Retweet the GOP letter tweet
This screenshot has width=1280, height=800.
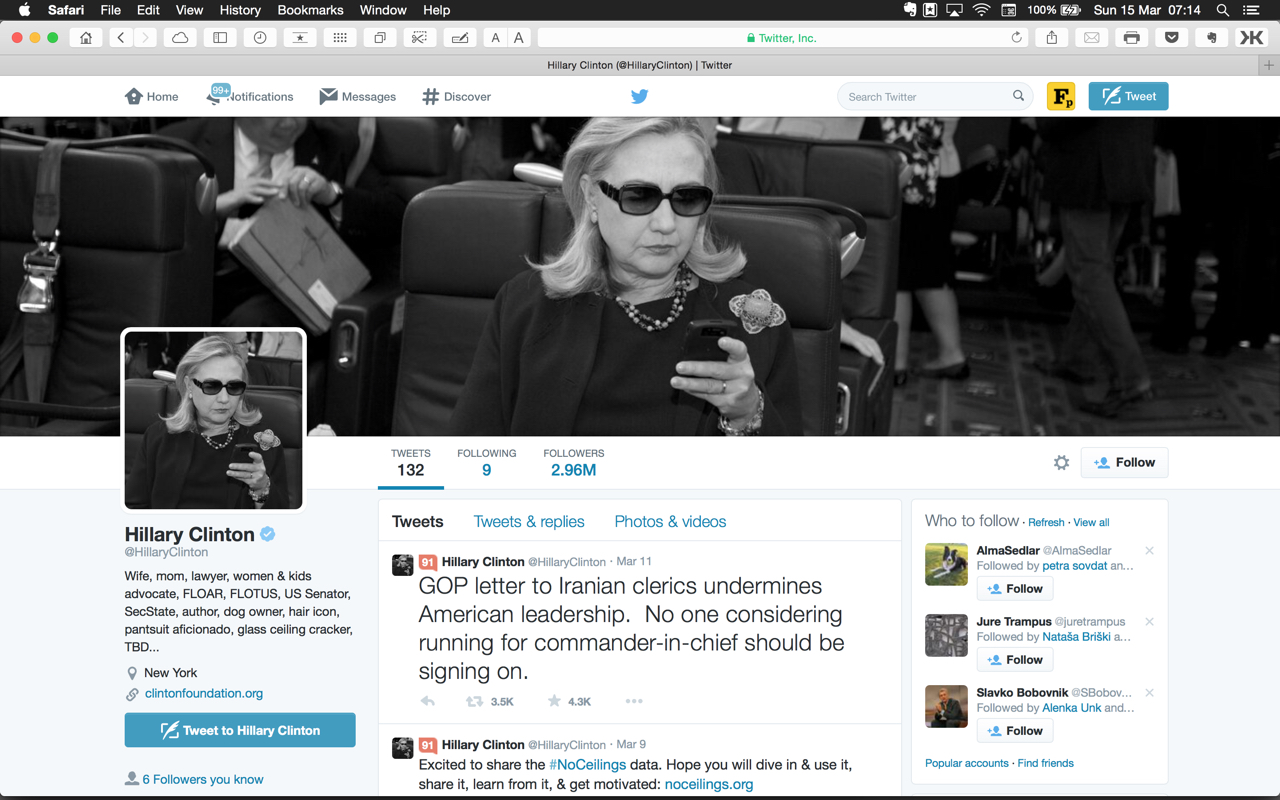(475, 701)
